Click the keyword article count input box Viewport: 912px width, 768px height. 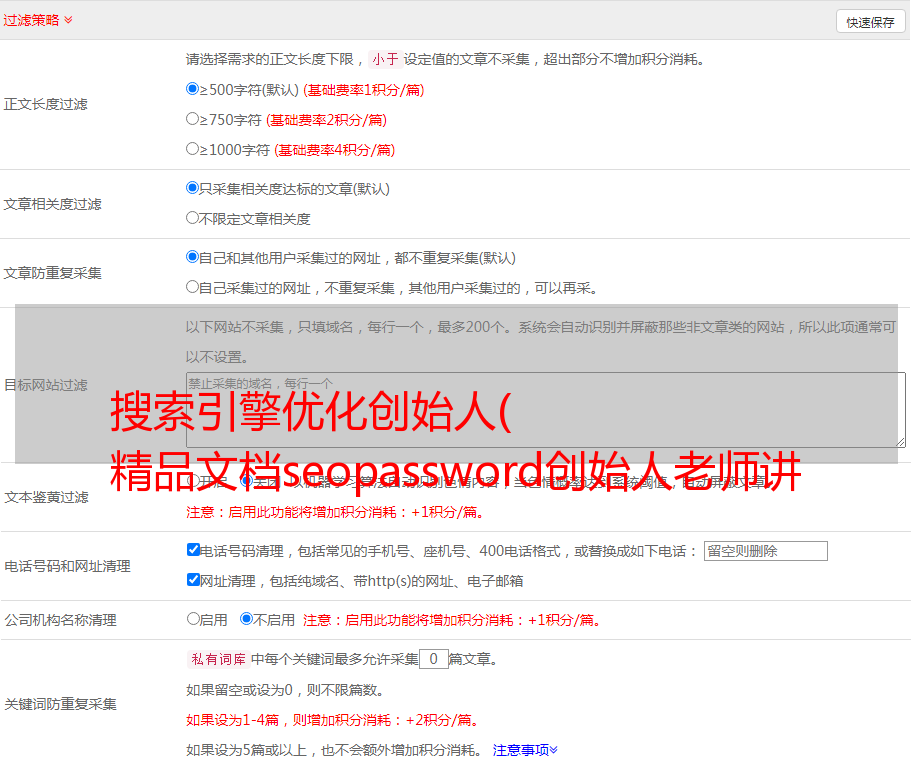point(433,659)
